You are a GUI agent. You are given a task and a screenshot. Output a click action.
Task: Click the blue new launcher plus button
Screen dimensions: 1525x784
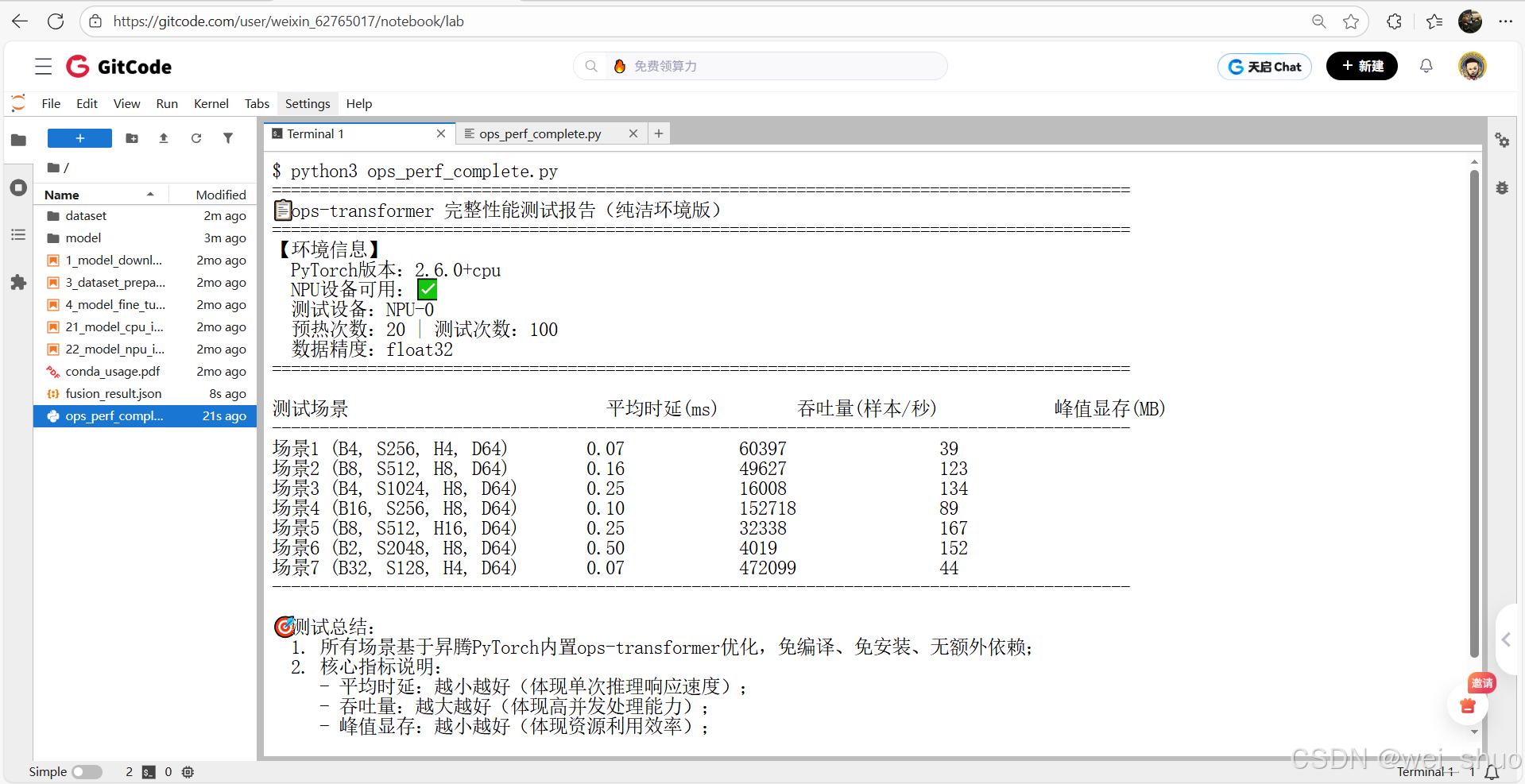click(x=79, y=138)
